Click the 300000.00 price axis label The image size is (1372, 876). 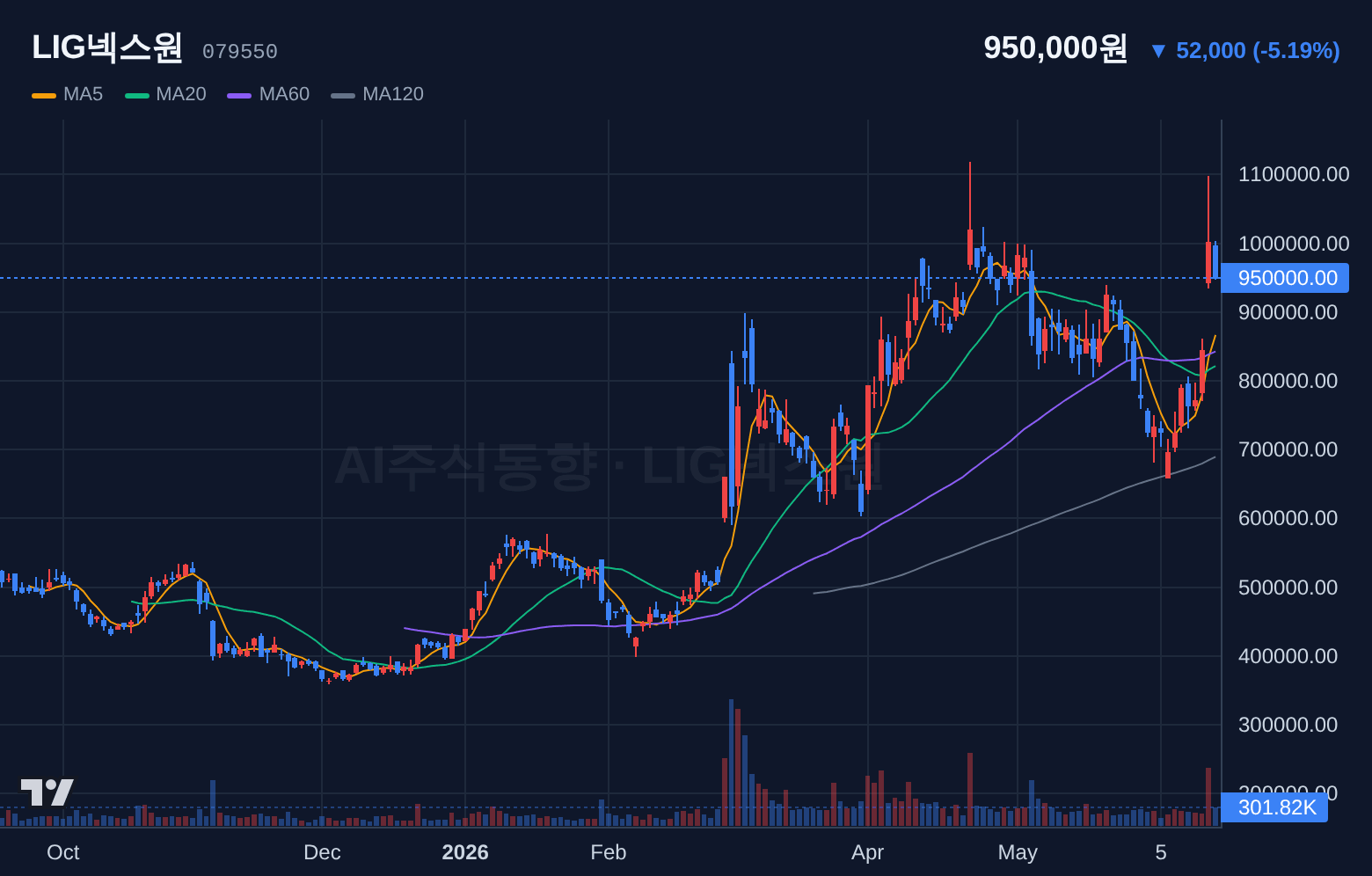1288,725
